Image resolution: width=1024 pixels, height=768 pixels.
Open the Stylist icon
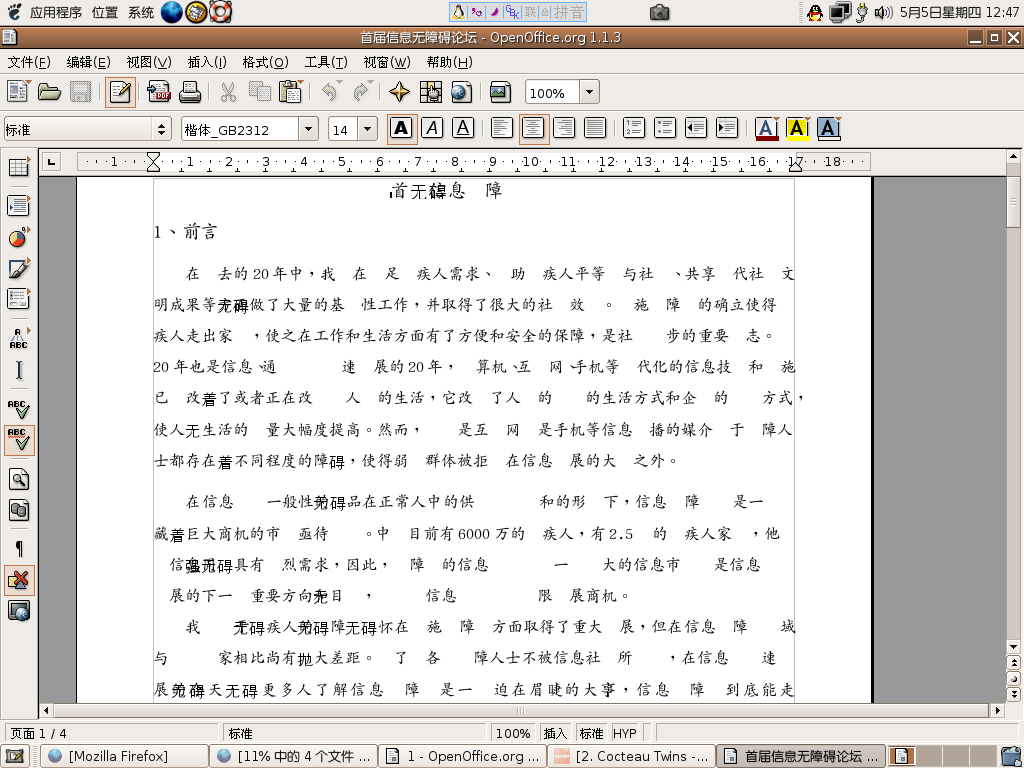pos(430,92)
